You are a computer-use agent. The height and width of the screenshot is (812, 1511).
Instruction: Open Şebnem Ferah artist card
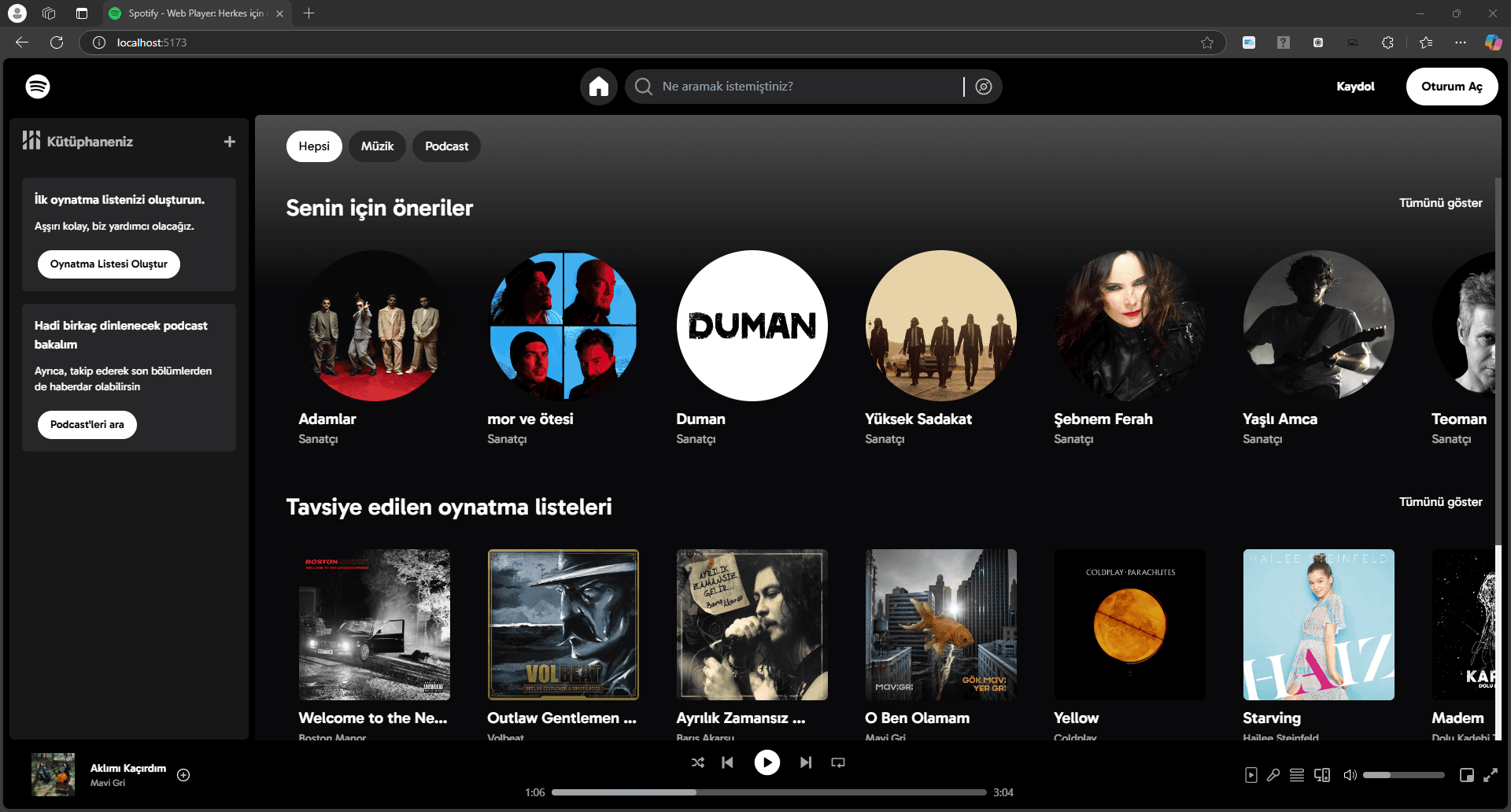1130,349
